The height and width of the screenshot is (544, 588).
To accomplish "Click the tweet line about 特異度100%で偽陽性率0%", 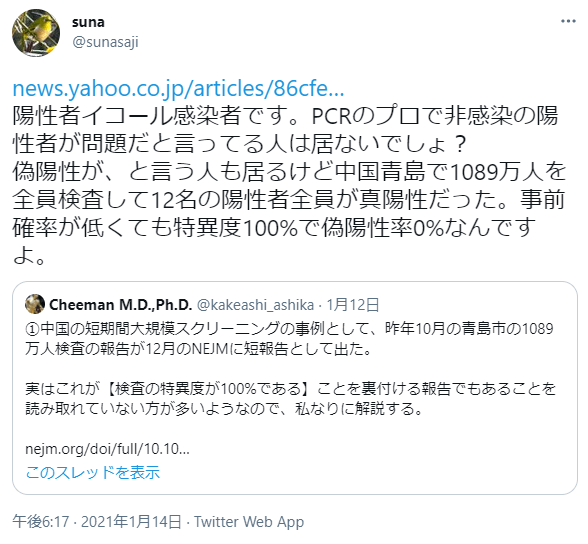I will pos(274,228).
